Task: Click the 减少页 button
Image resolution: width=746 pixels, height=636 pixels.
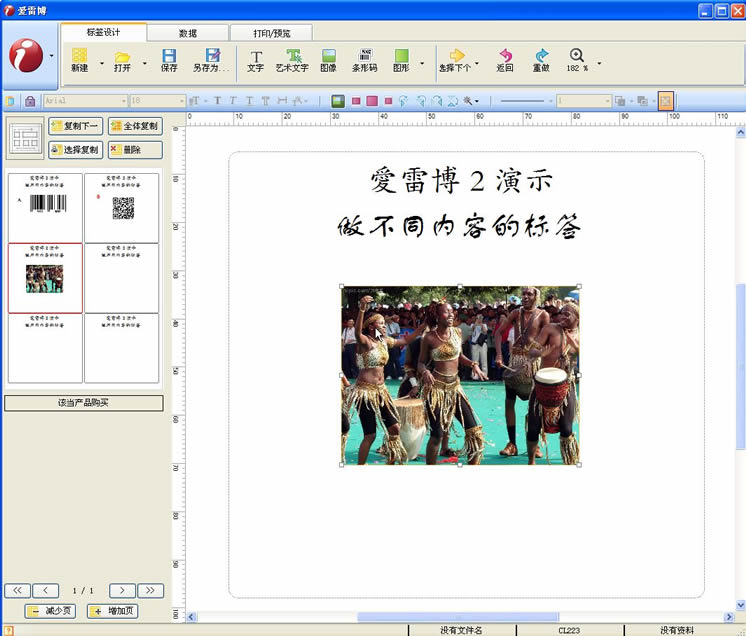Action: [x=50, y=611]
